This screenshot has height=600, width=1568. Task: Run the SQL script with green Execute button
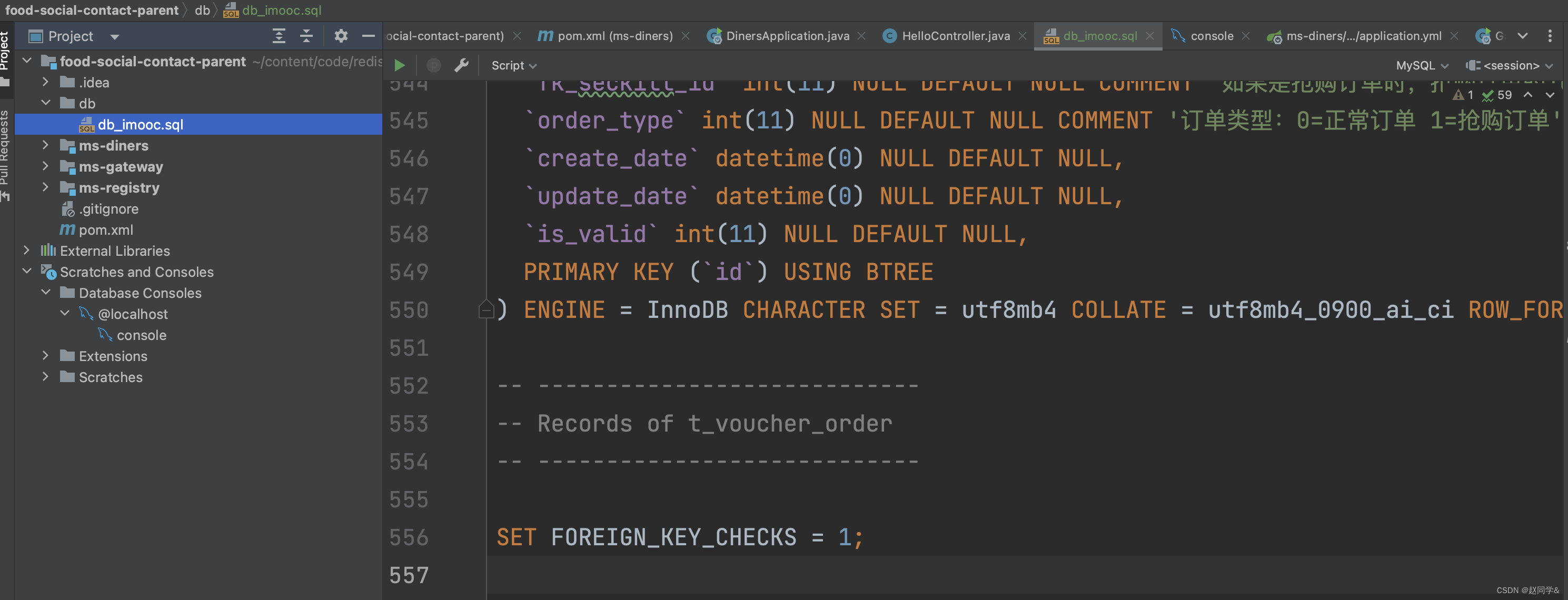(400, 65)
